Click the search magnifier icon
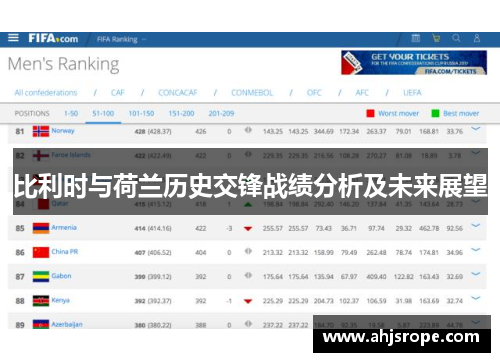This screenshot has width=500, height=362. [456, 38]
